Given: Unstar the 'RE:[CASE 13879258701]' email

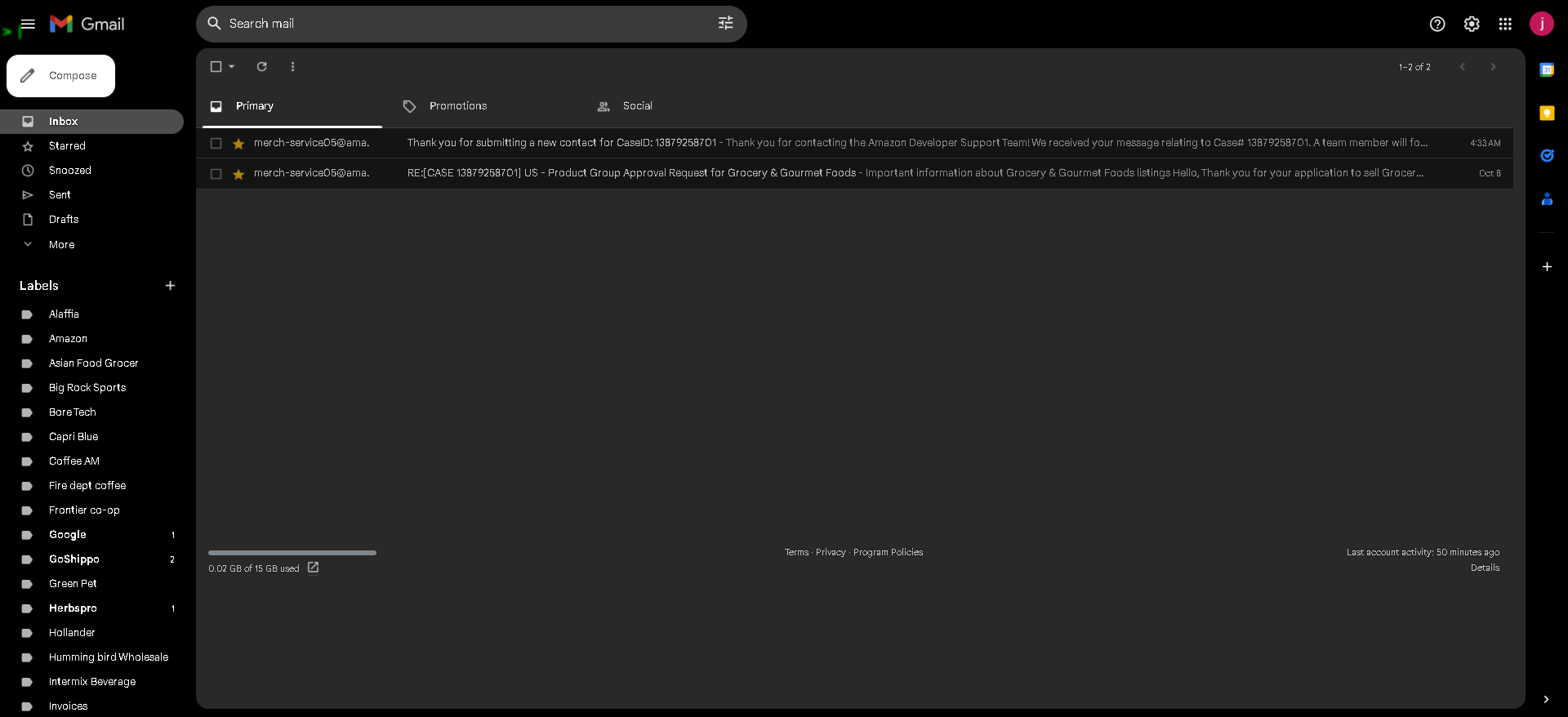Looking at the screenshot, I should [238, 174].
